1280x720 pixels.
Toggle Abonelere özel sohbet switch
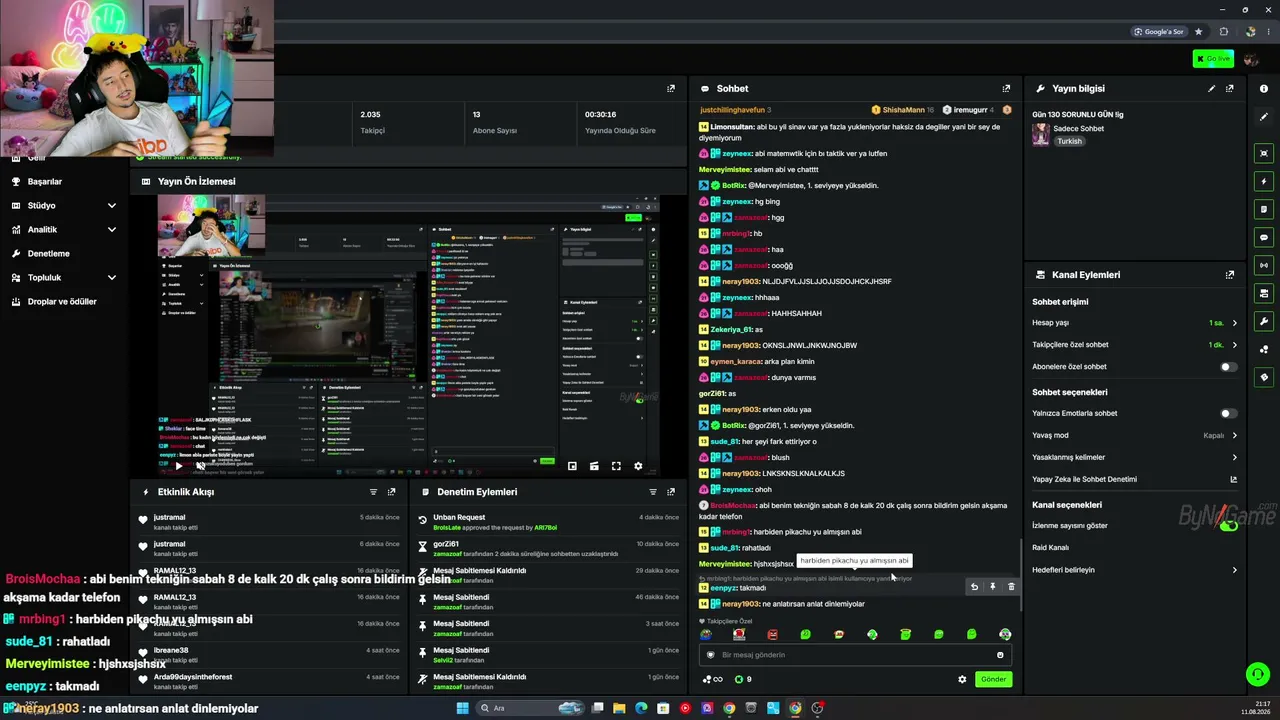(x=1228, y=367)
